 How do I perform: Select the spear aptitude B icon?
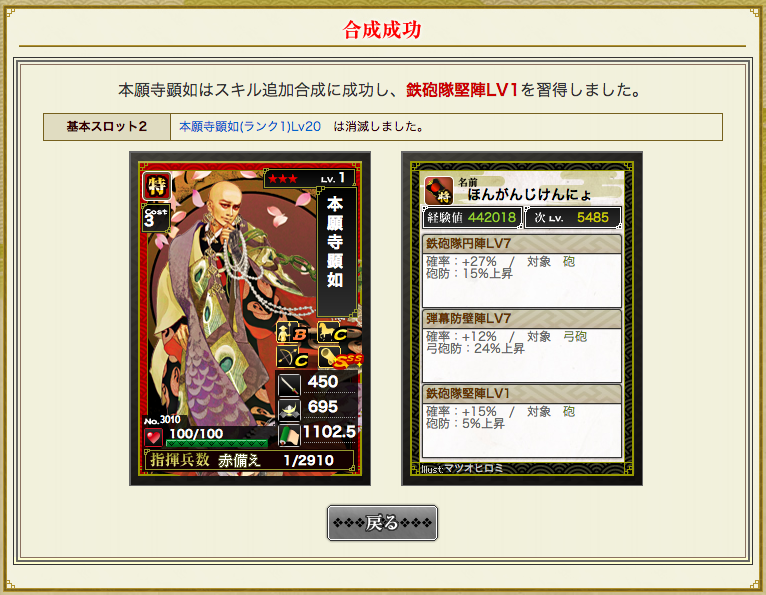click(x=292, y=332)
